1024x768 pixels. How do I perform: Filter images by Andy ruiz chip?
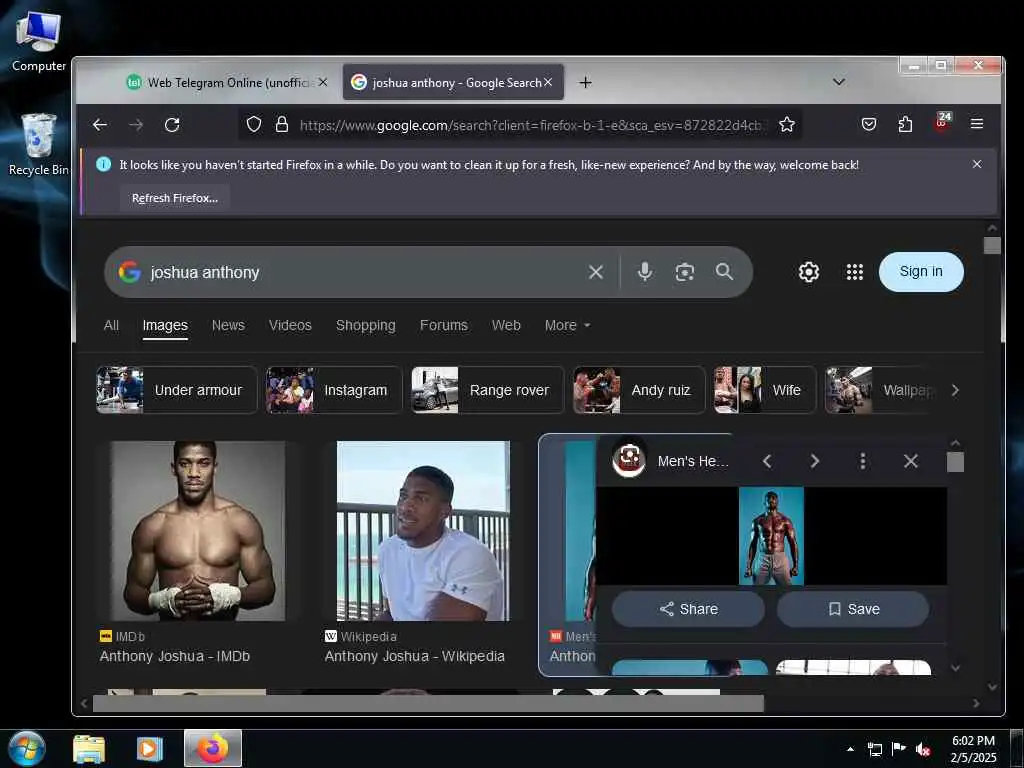tap(639, 390)
